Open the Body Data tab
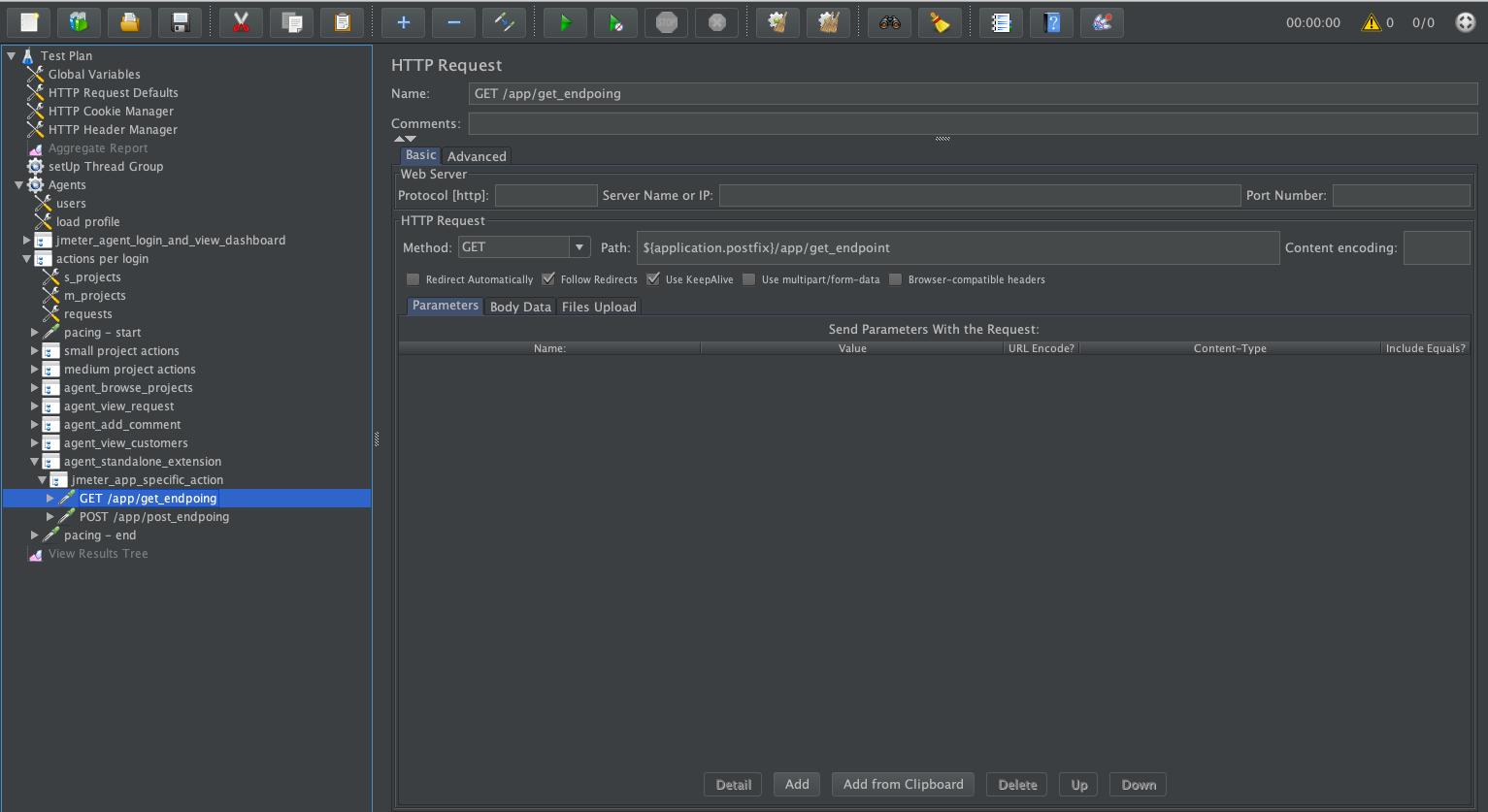The image size is (1488, 812). click(520, 307)
